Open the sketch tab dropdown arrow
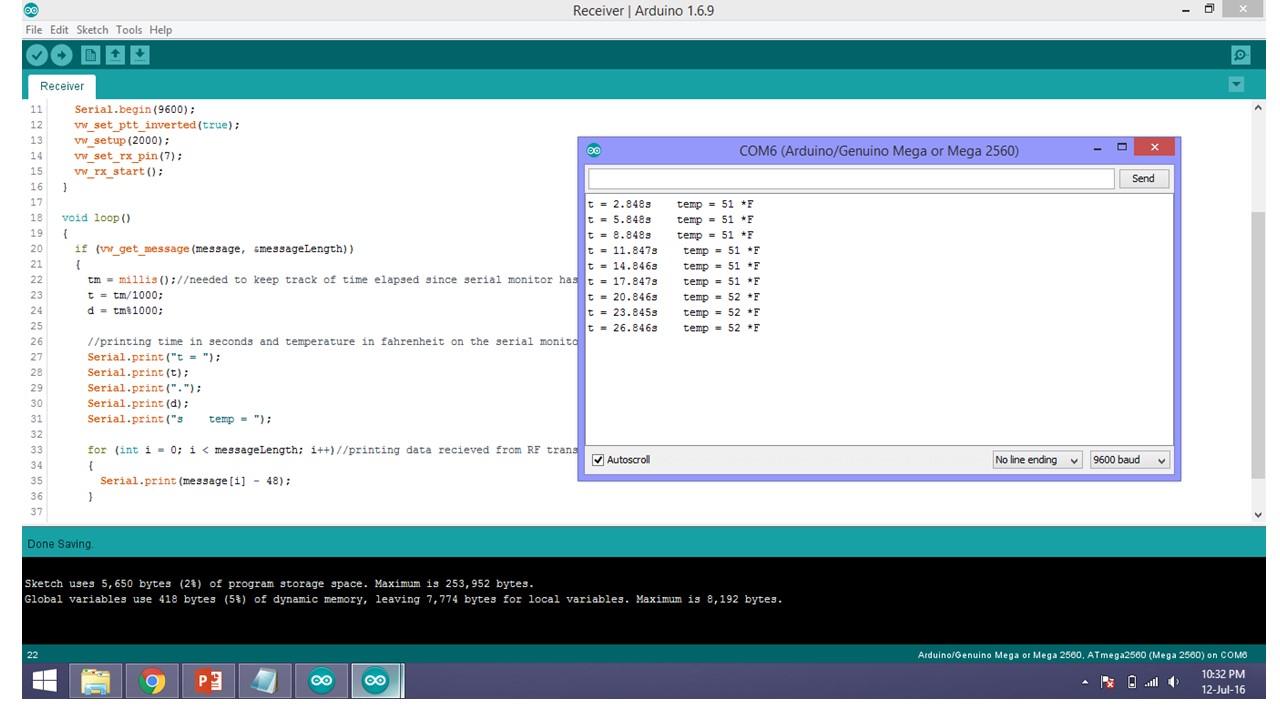The width and height of the screenshot is (1280, 720). [x=1237, y=84]
